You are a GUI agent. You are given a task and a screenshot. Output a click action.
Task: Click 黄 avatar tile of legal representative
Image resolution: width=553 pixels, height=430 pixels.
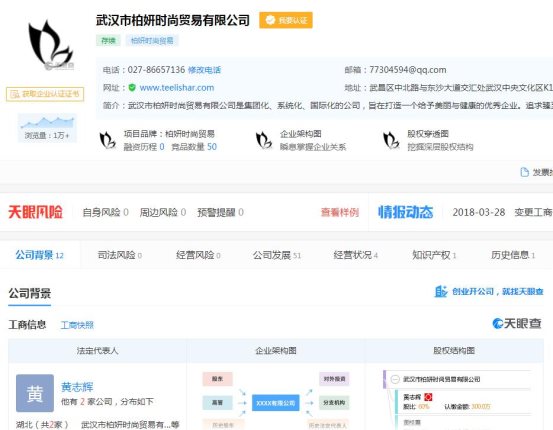coord(35,393)
